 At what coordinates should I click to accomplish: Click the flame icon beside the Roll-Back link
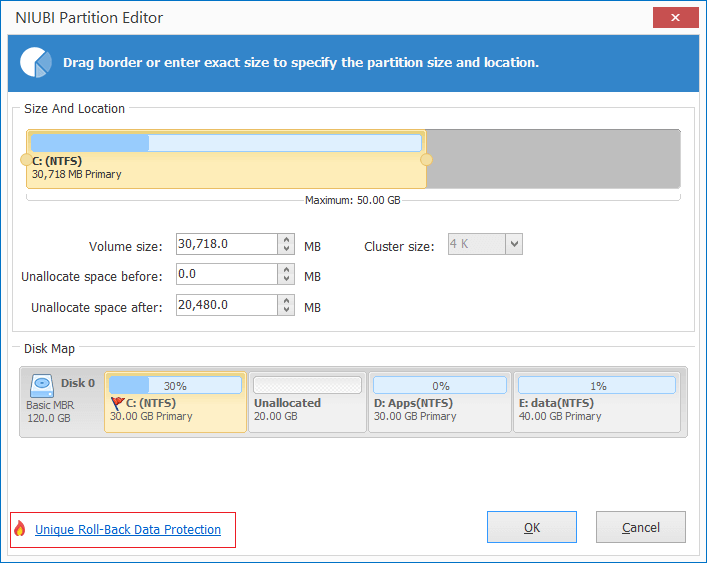click(x=20, y=528)
